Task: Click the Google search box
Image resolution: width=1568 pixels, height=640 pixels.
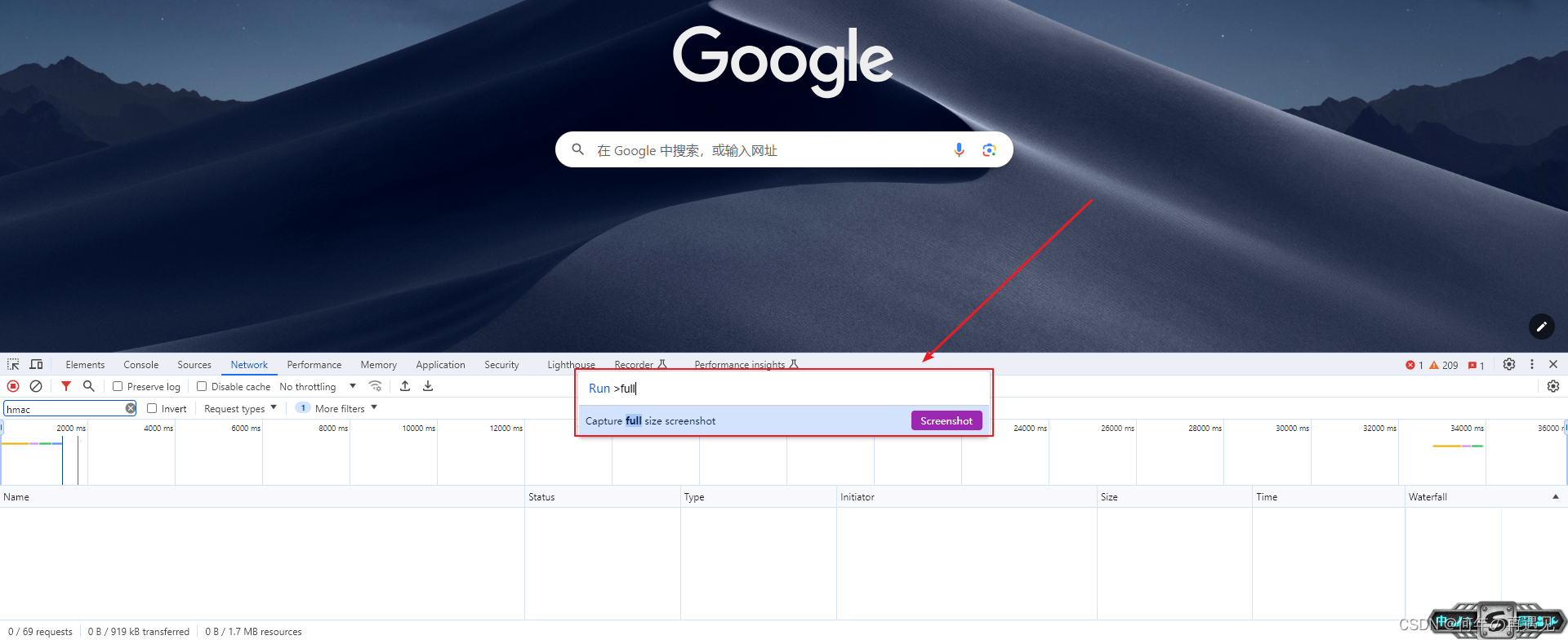Action: pos(784,149)
